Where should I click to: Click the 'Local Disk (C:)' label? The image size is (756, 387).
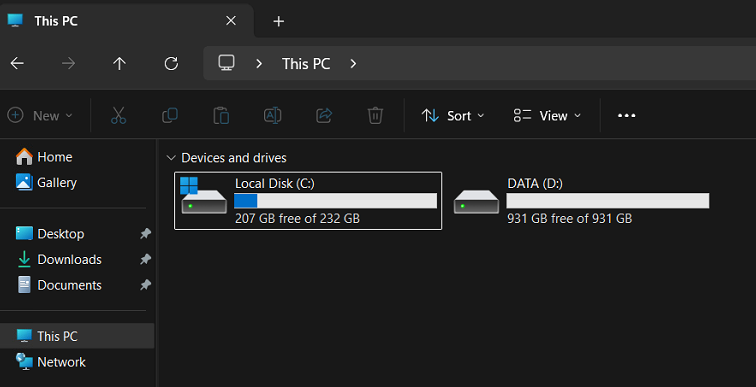point(275,183)
